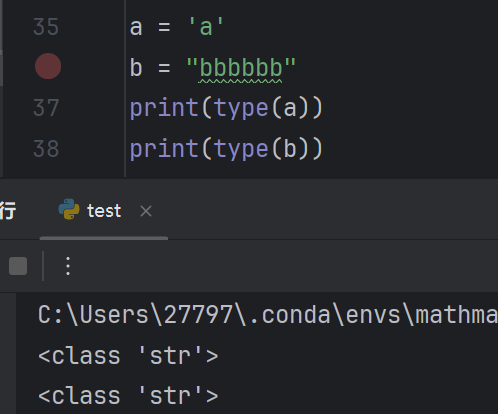Click the conda interpreter path in console
This screenshot has width=498, height=414.
coord(268,315)
